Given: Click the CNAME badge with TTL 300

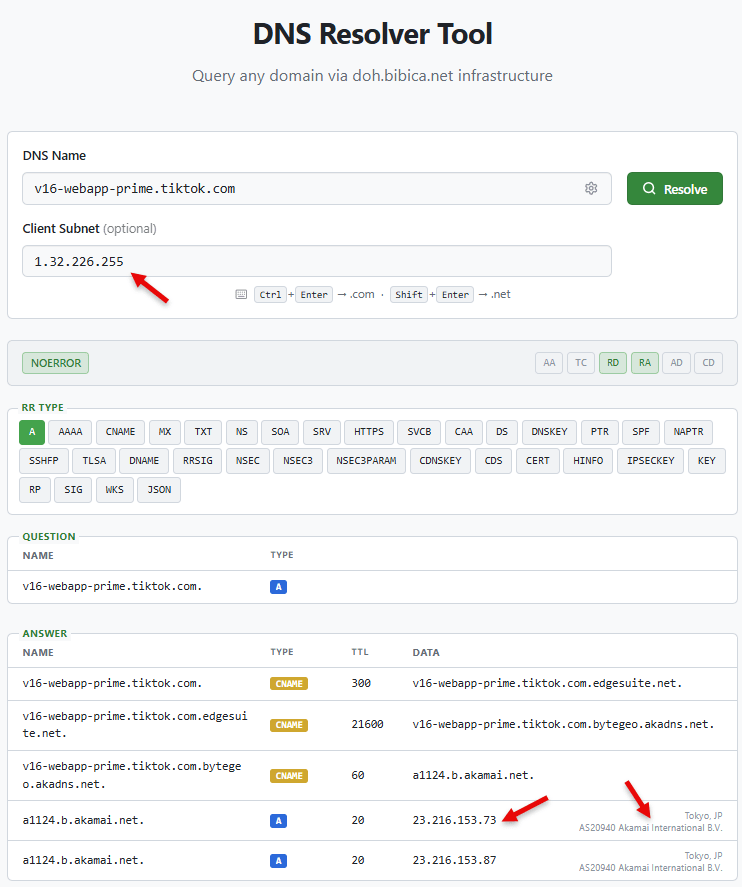Looking at the screenshot, I should tap(289, 683).
